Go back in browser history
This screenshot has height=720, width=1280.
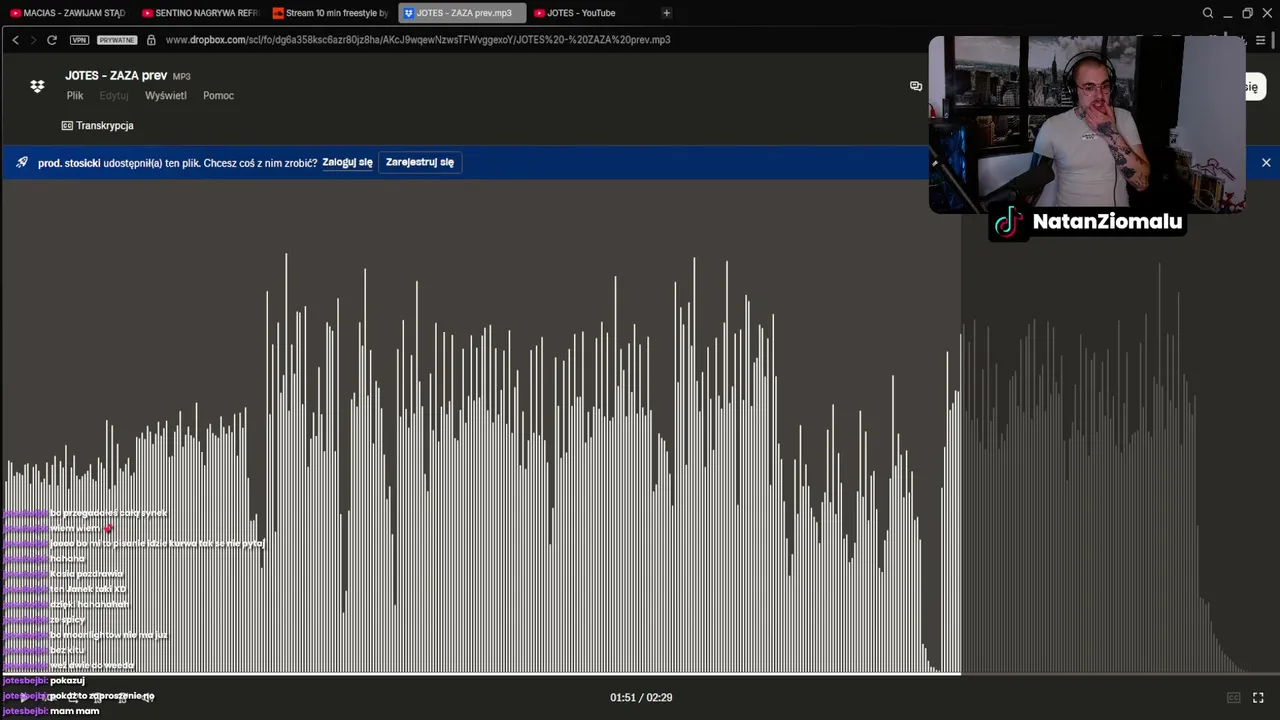(15, 40)
